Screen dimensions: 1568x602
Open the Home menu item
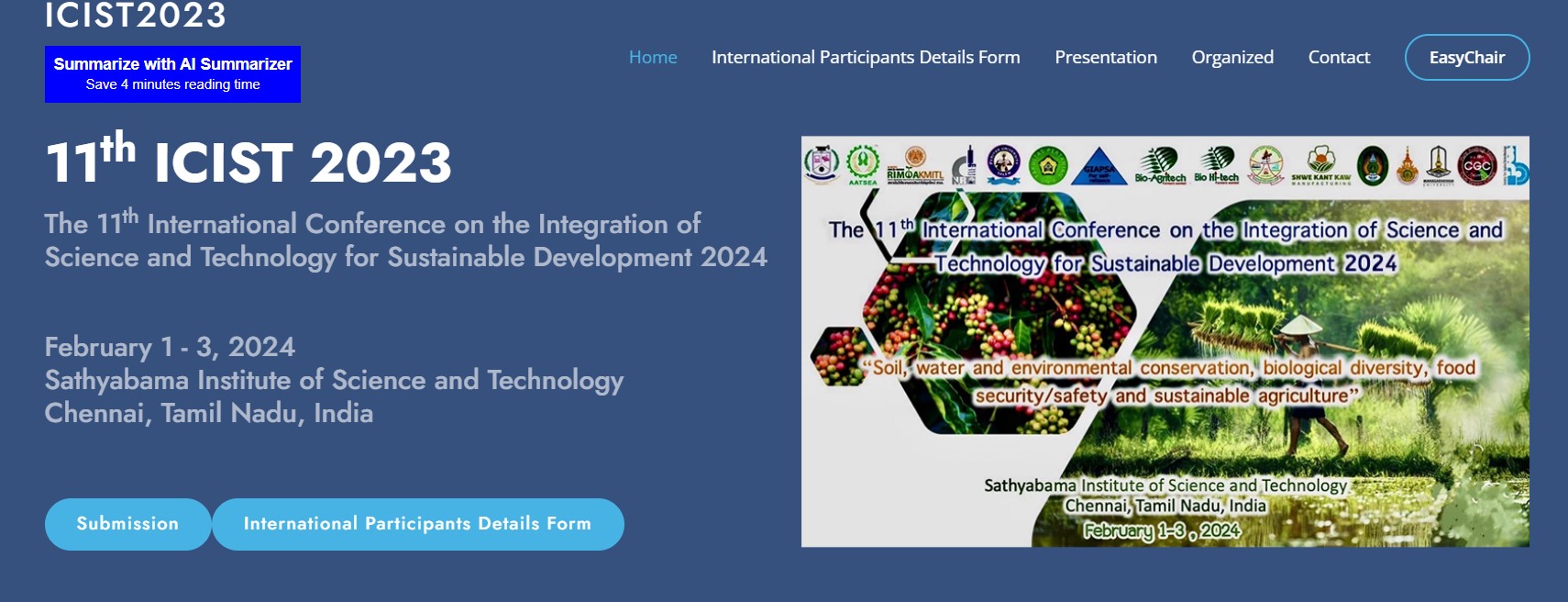click(x=653, y=57)
